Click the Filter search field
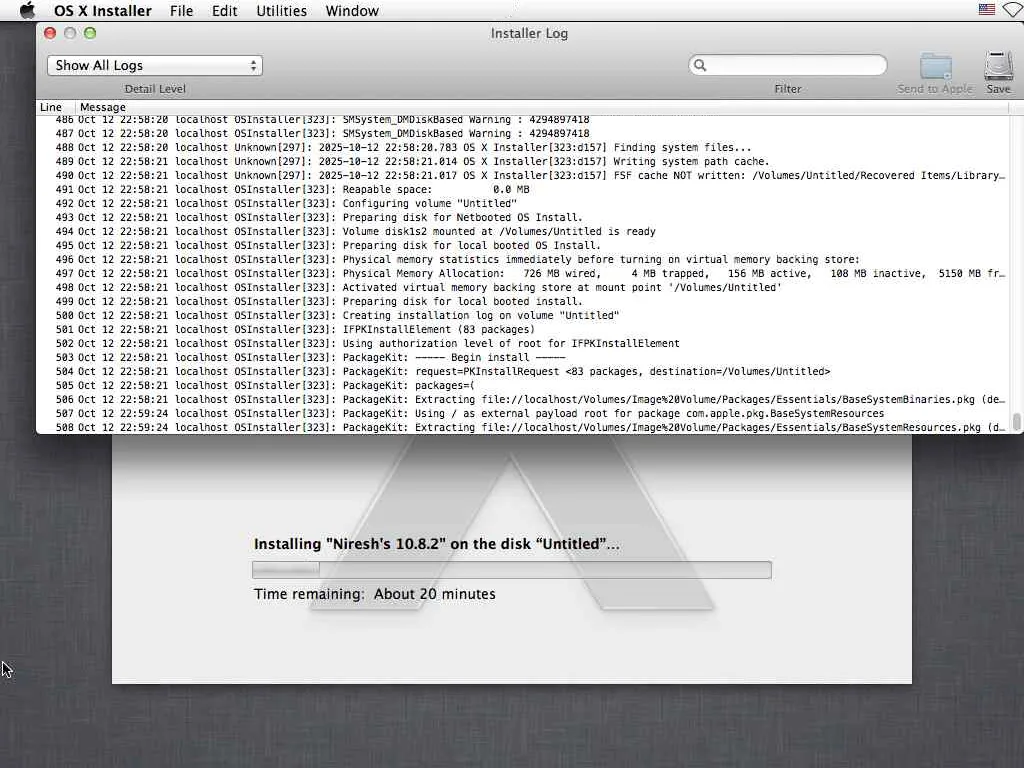1024x768 pixels. 788,65
